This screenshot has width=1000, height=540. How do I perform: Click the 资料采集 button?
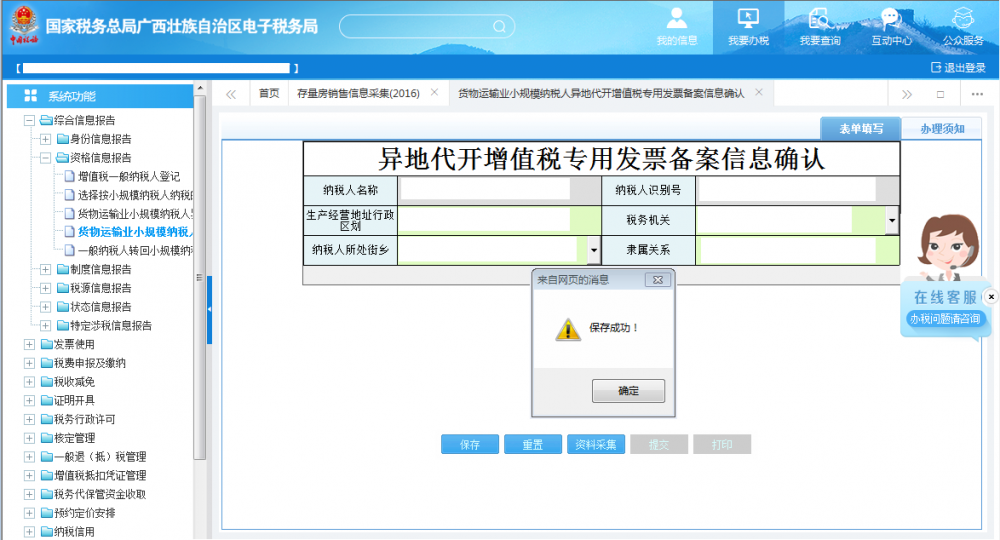(x=596, y=445)
